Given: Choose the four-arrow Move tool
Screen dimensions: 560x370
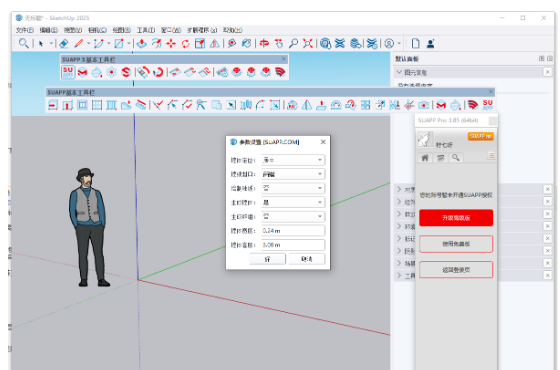Looking at the screenshot, I should pos(171,44).
